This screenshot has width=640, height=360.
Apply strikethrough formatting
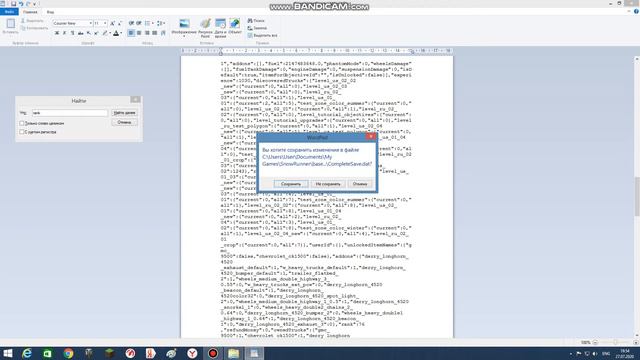(x=80, y=33)
